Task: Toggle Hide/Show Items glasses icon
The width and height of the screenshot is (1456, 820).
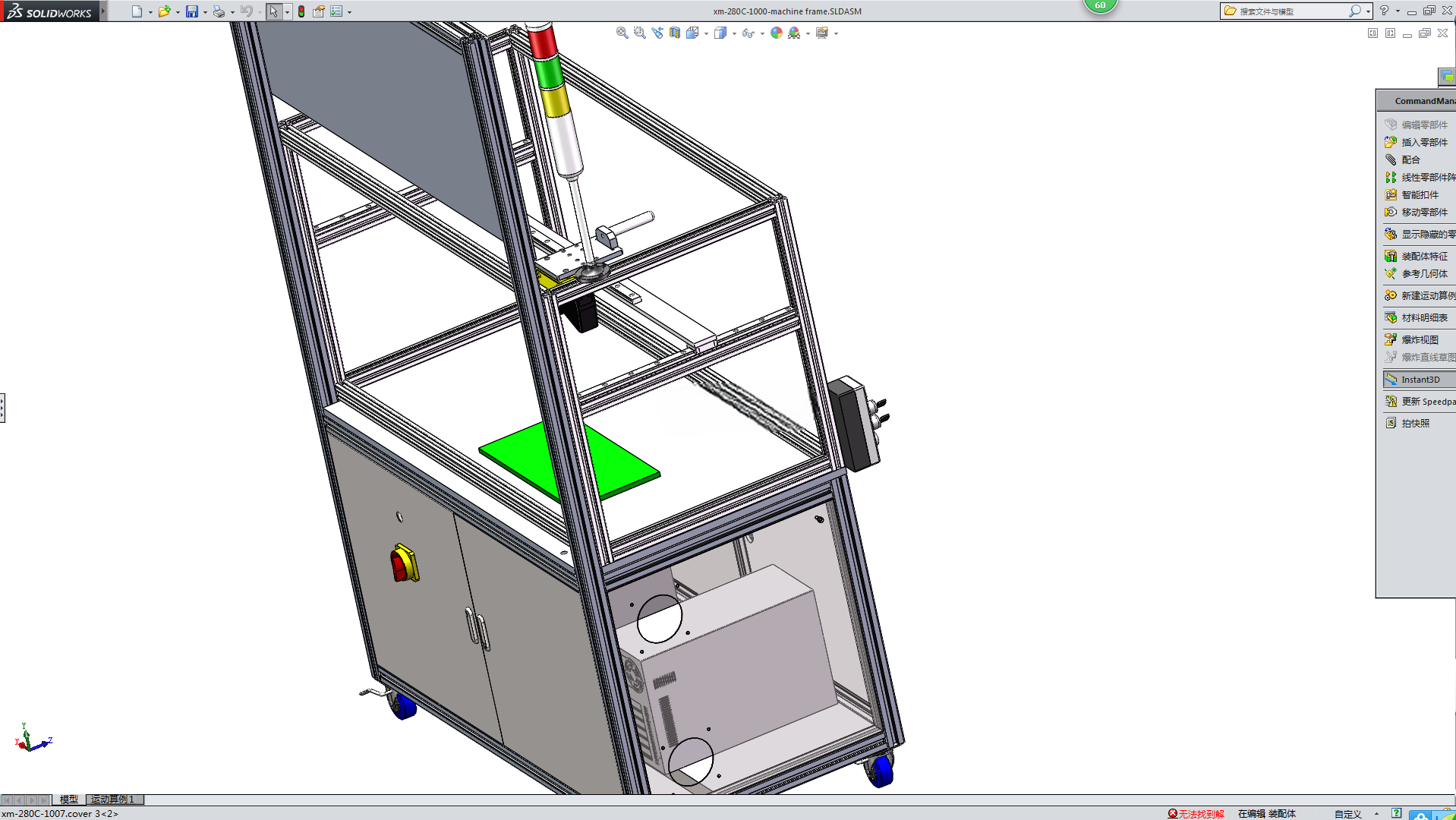Action: [748, 33]
